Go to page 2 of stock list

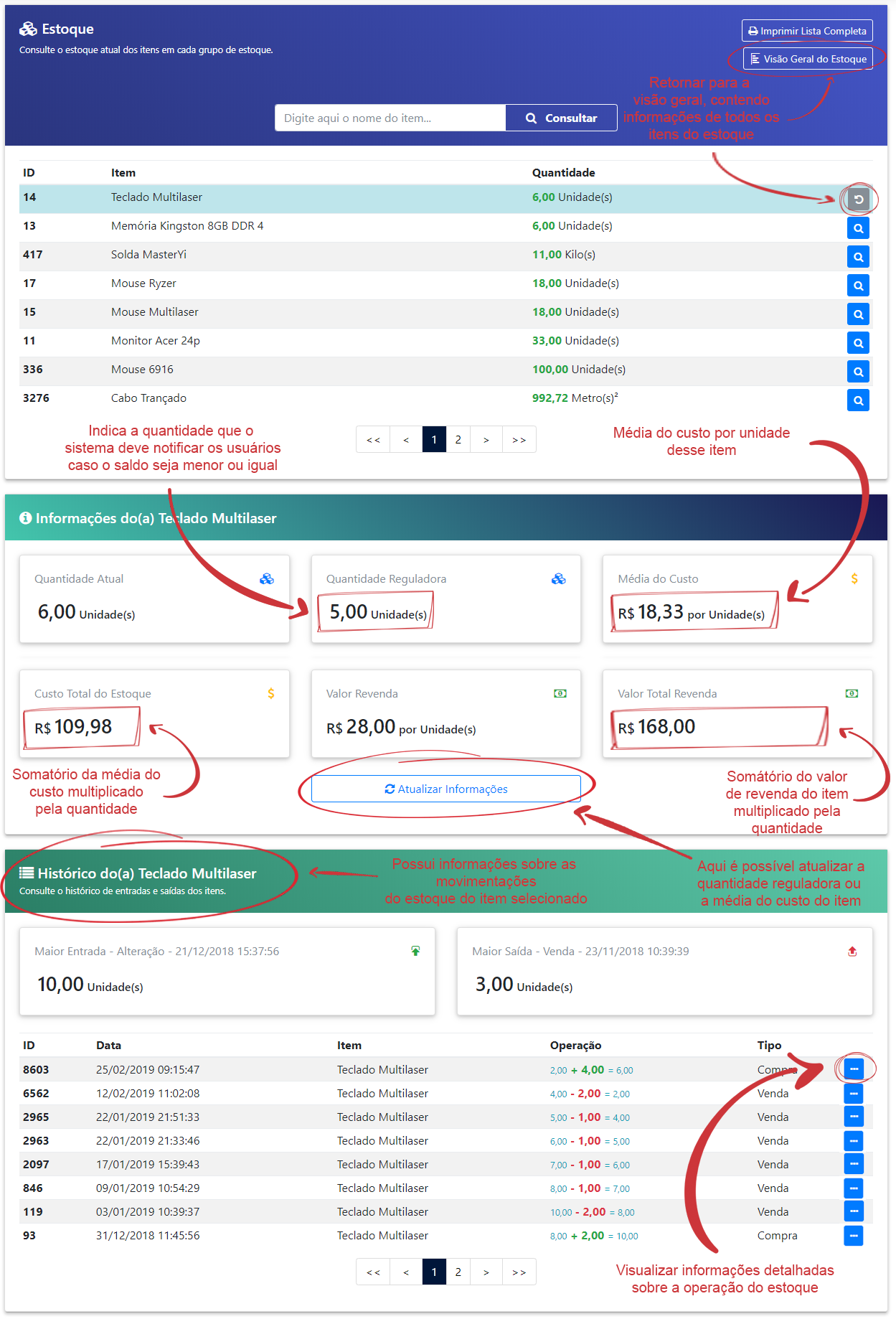(458, 440)
